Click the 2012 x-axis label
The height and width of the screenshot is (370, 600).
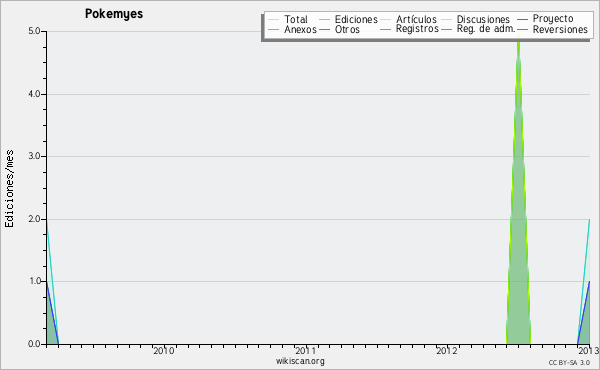[x=447, y=351]
